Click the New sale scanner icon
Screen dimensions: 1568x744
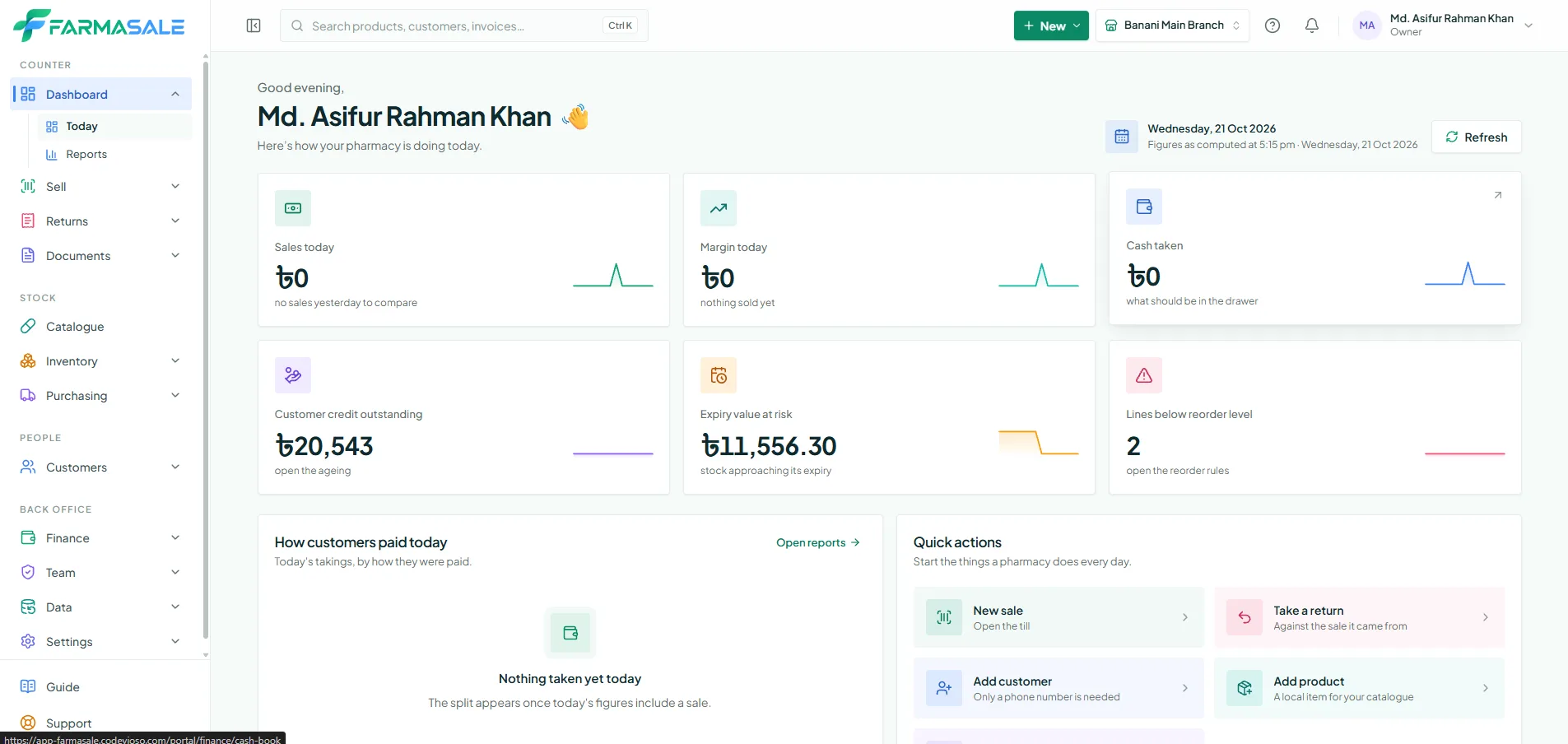click(944, 617)
